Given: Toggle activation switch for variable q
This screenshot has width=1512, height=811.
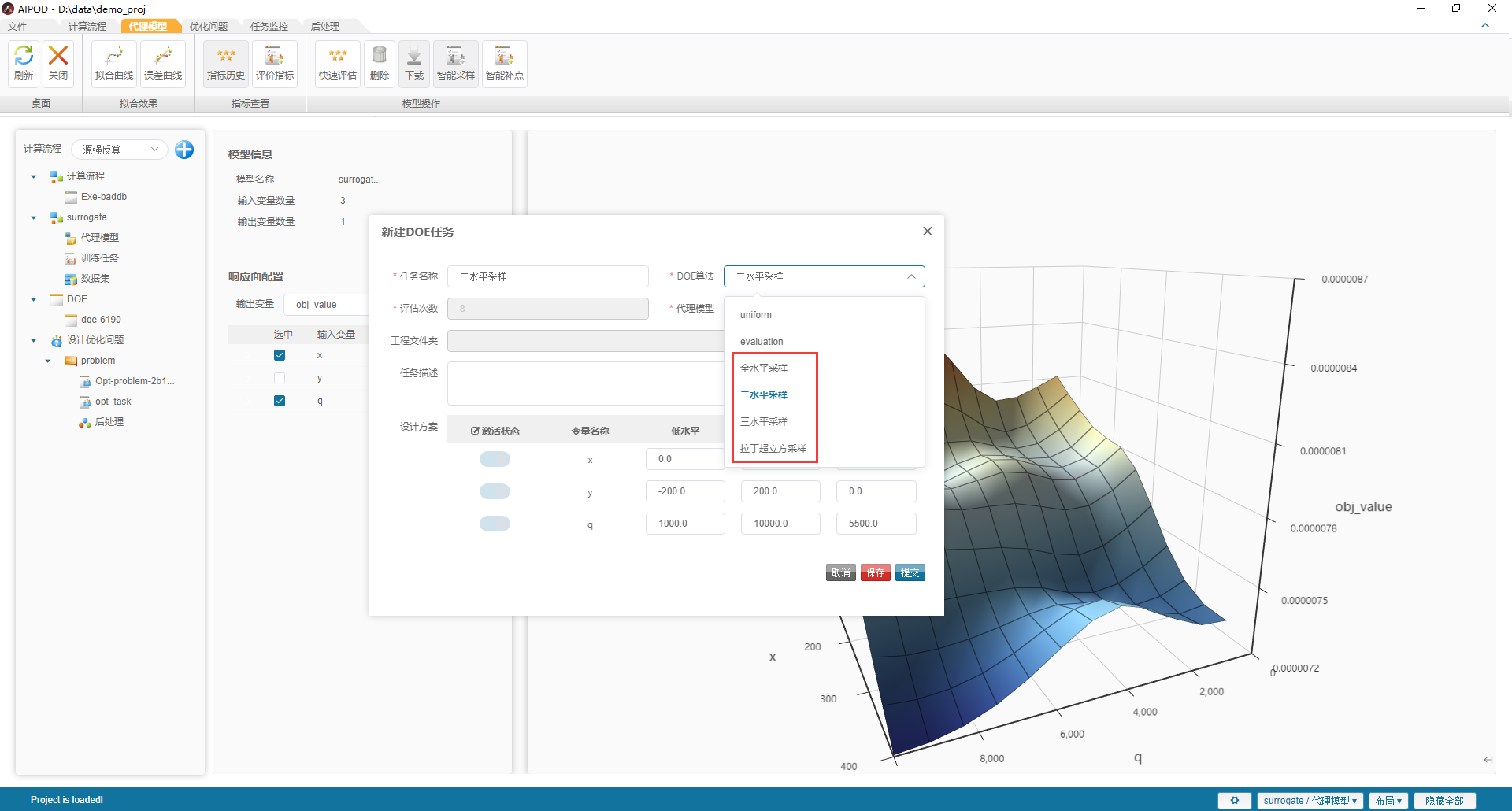Looking at the screenshot, I should pos(495,524).
